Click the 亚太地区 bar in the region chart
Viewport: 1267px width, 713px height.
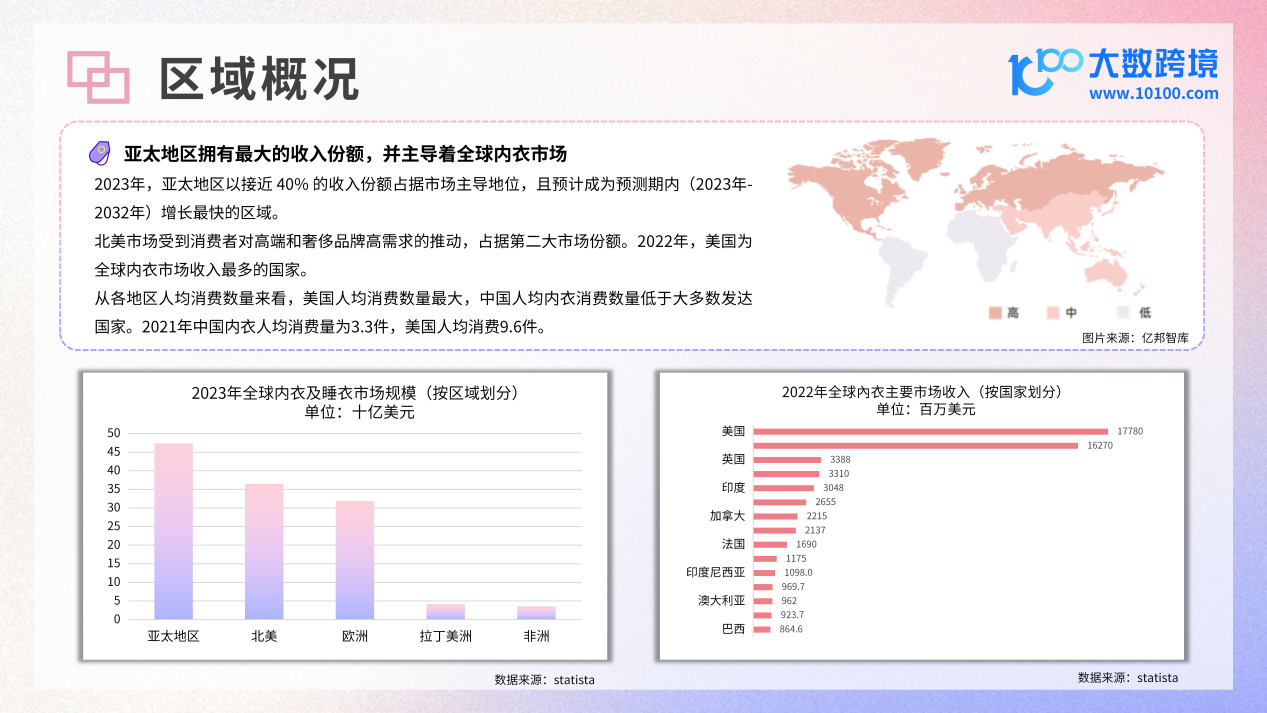coord(173,531)
